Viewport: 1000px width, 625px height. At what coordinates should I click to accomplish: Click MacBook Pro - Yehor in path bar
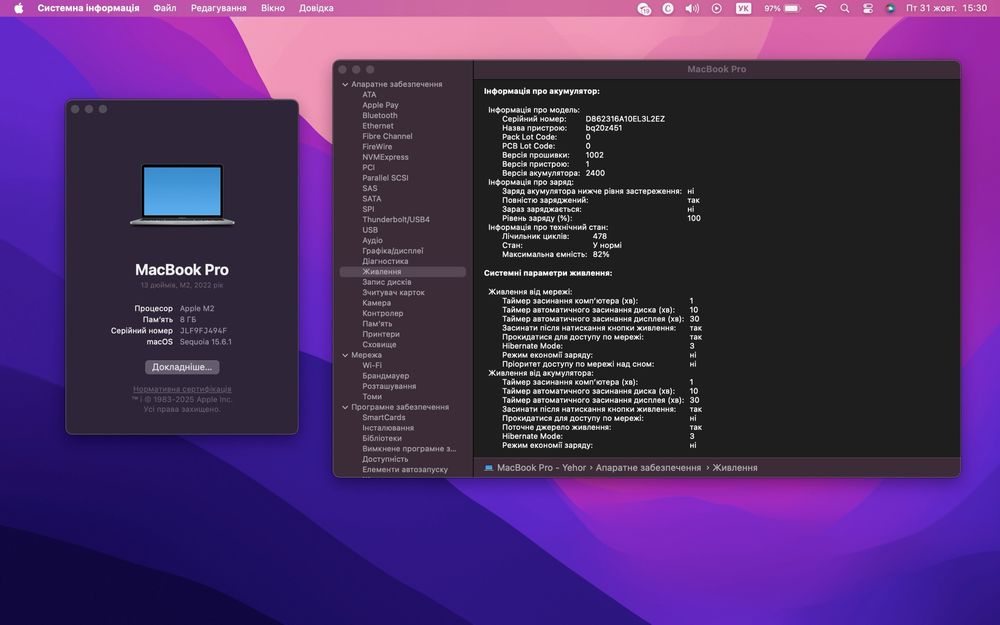click(541, 467)
